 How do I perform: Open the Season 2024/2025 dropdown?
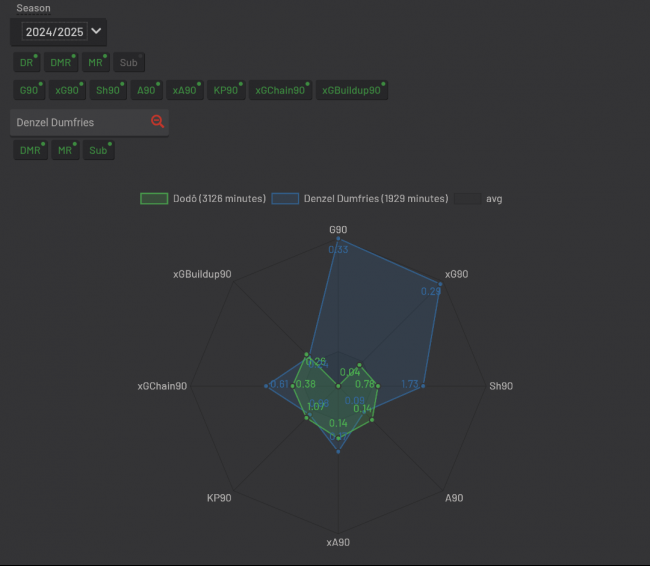click(x=58, y=32)
